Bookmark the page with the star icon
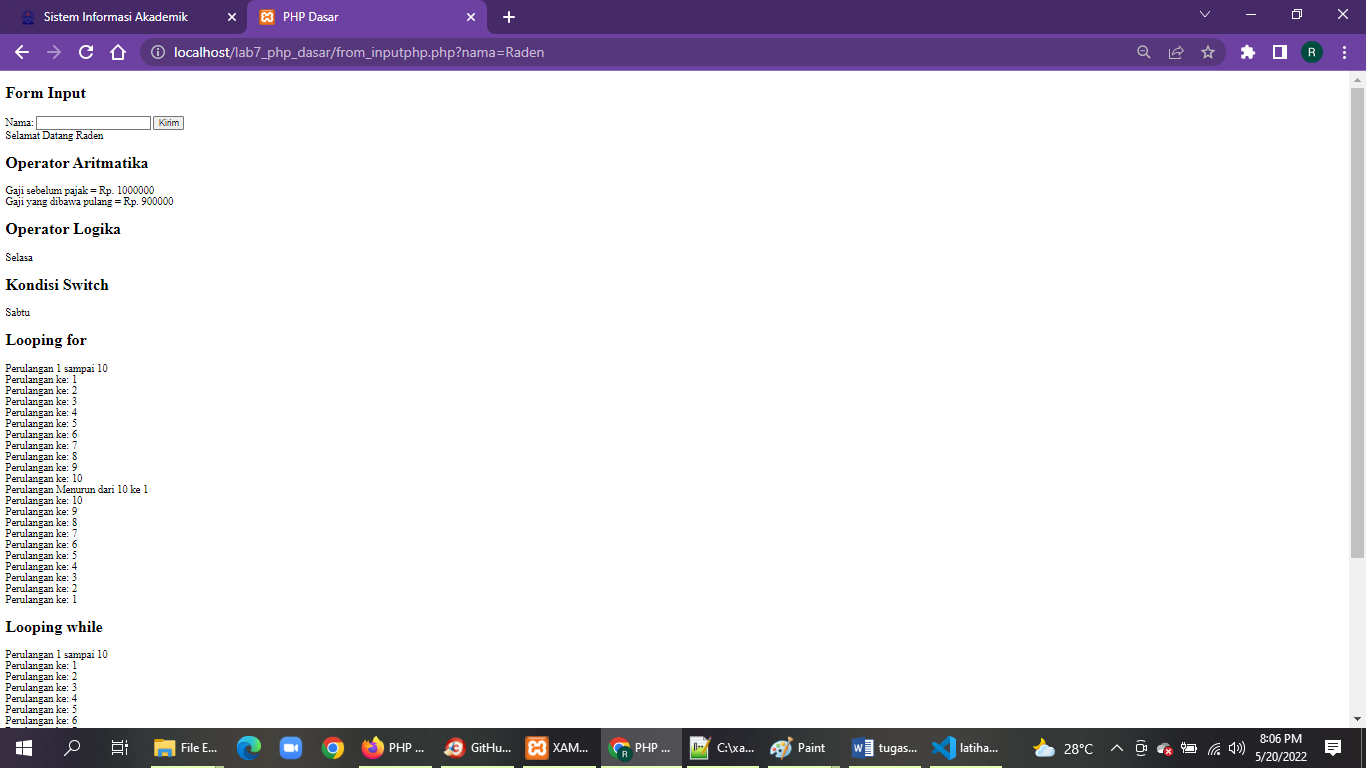The height and width of the screenshot is (768, 1366). [x=1209, y=52]
